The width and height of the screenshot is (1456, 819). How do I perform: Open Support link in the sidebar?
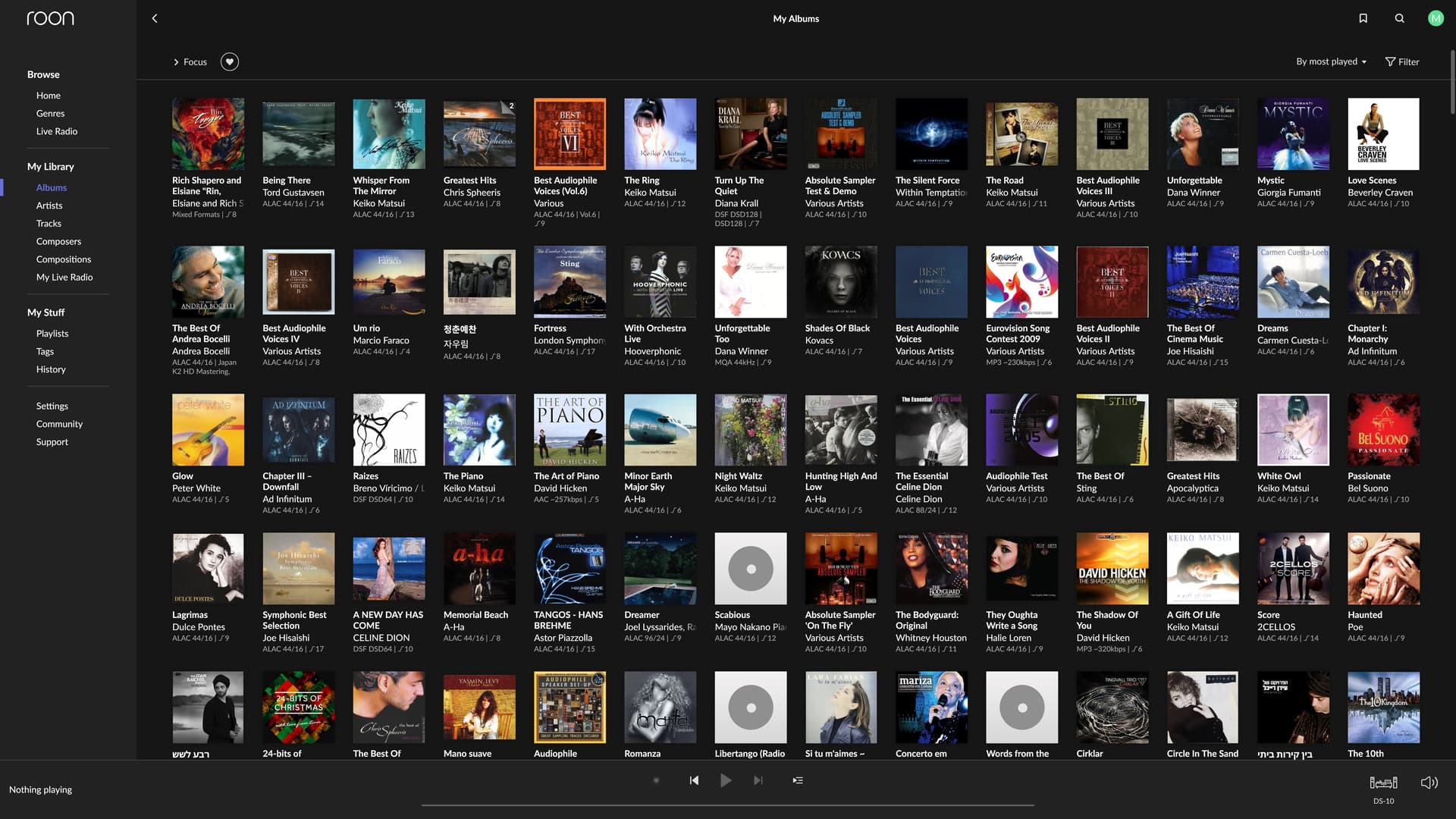[x=52, y=442]
